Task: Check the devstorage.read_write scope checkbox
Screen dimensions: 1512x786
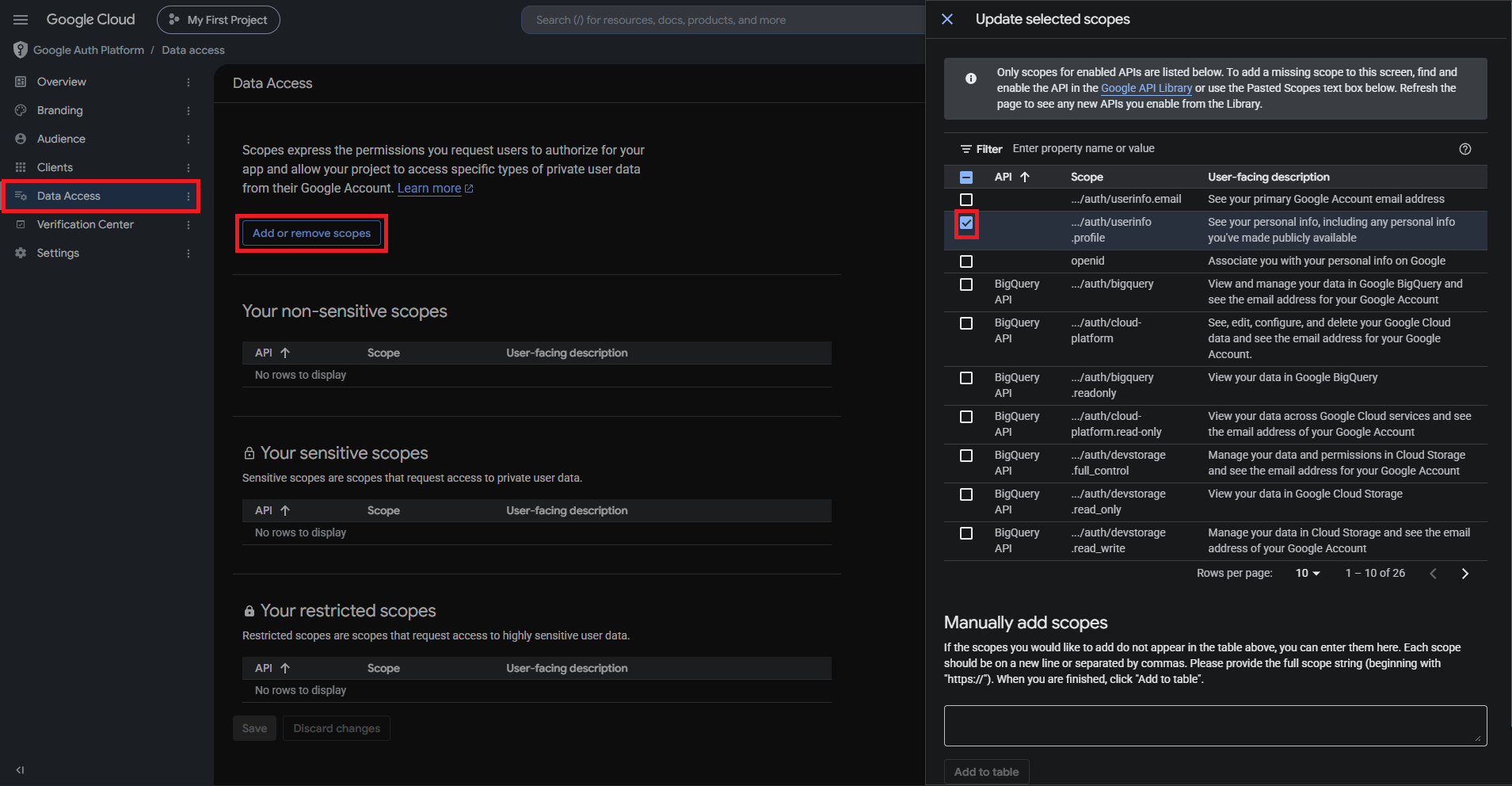Action: tap(966, 533)
